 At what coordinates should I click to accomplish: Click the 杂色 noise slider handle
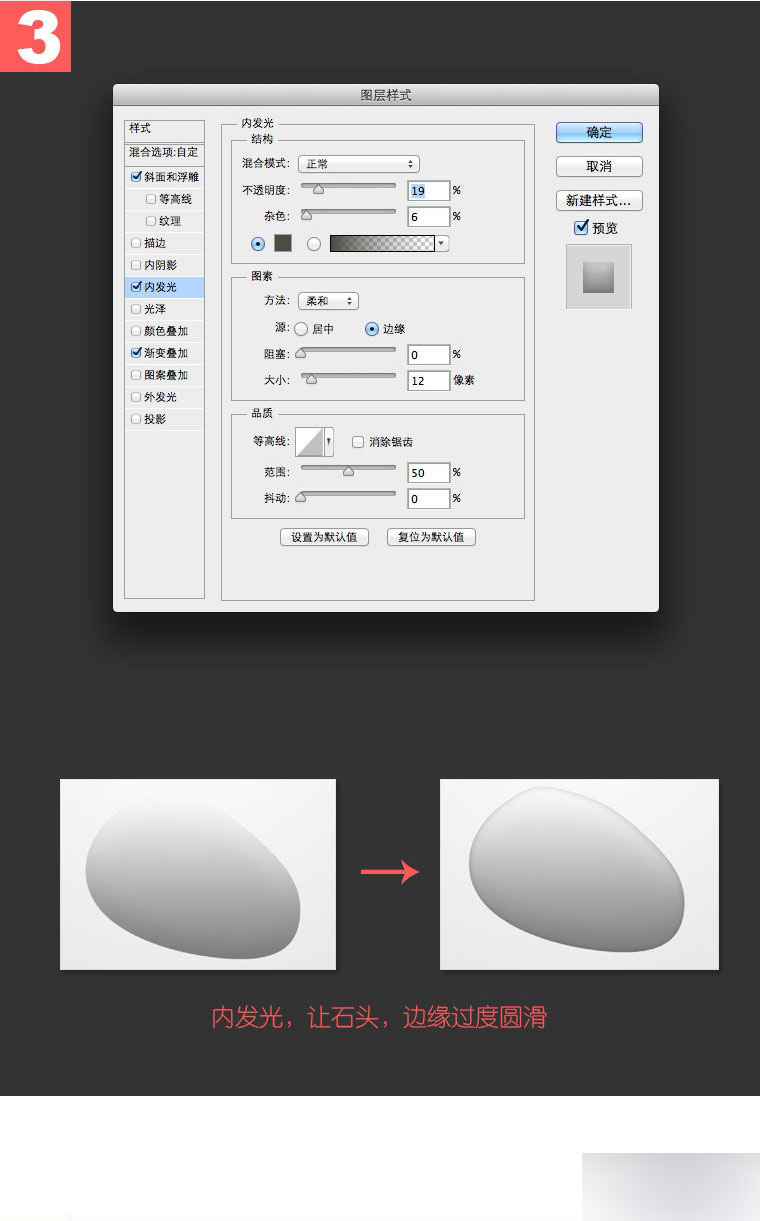coord(307,214)
